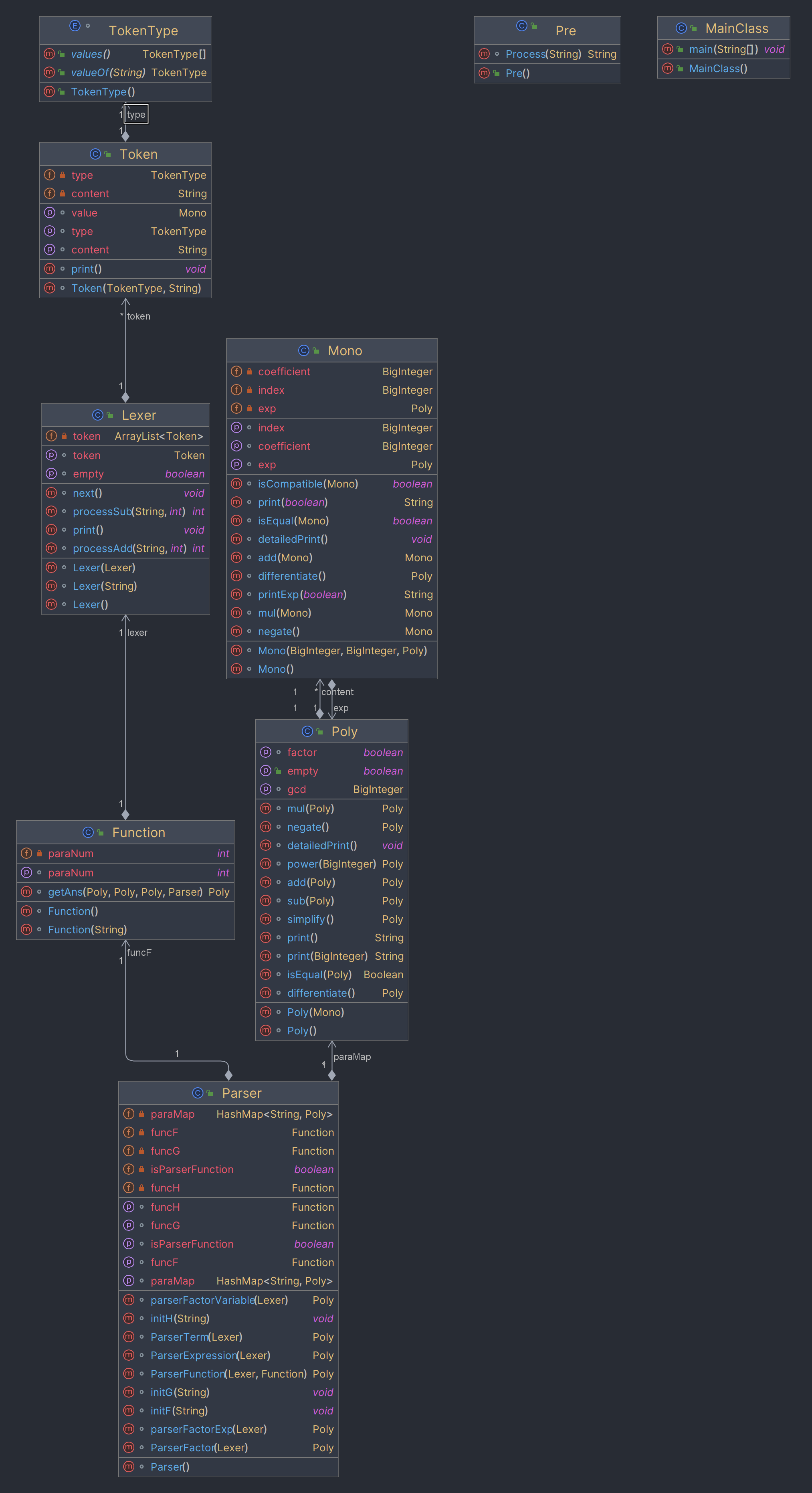Click the class icon next to Function
The width and height of the screenshot is (812, 1493).
(88, 832)
